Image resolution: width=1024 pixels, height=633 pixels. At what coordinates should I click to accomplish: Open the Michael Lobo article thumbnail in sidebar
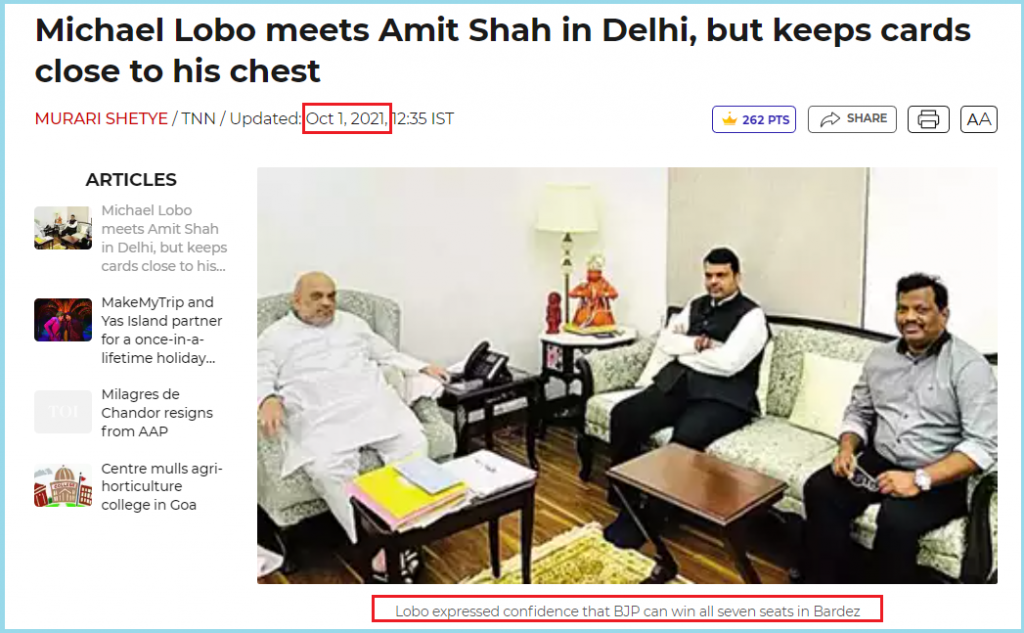(x=63, y=227)
